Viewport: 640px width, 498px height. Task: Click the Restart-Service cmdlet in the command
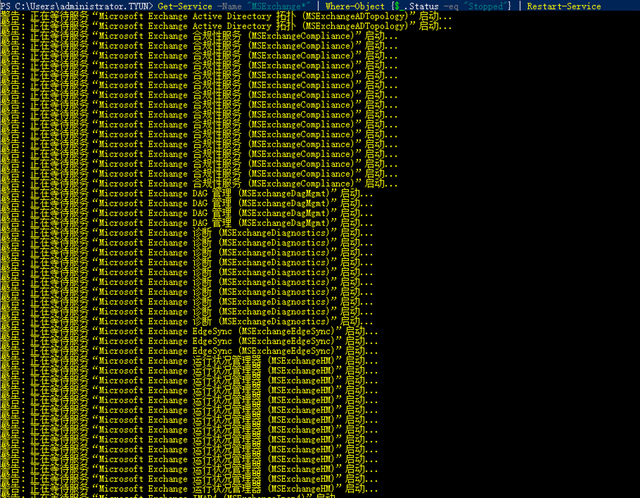pos(564,6)
